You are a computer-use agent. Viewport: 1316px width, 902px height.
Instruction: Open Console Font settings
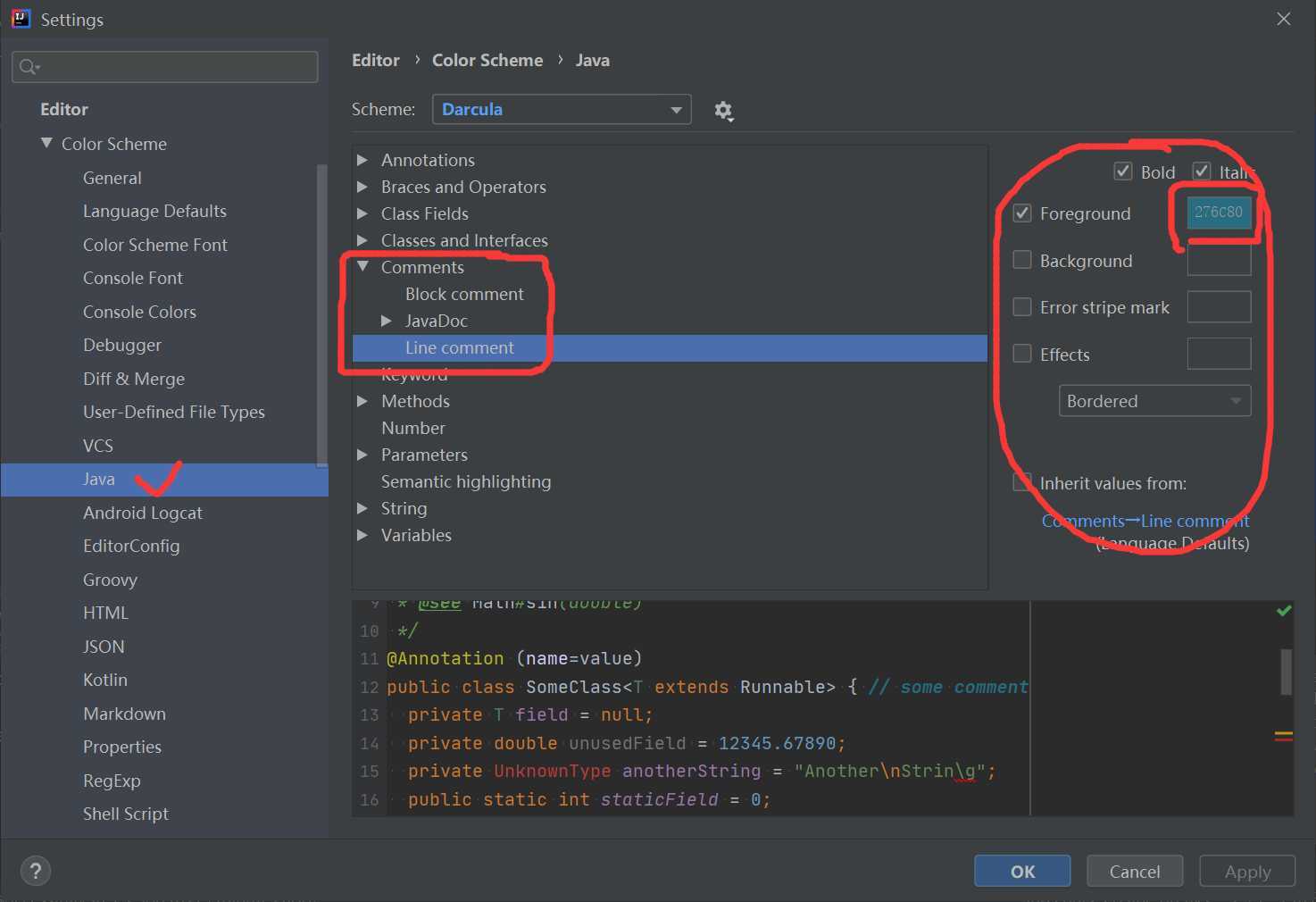click(132, 278)
